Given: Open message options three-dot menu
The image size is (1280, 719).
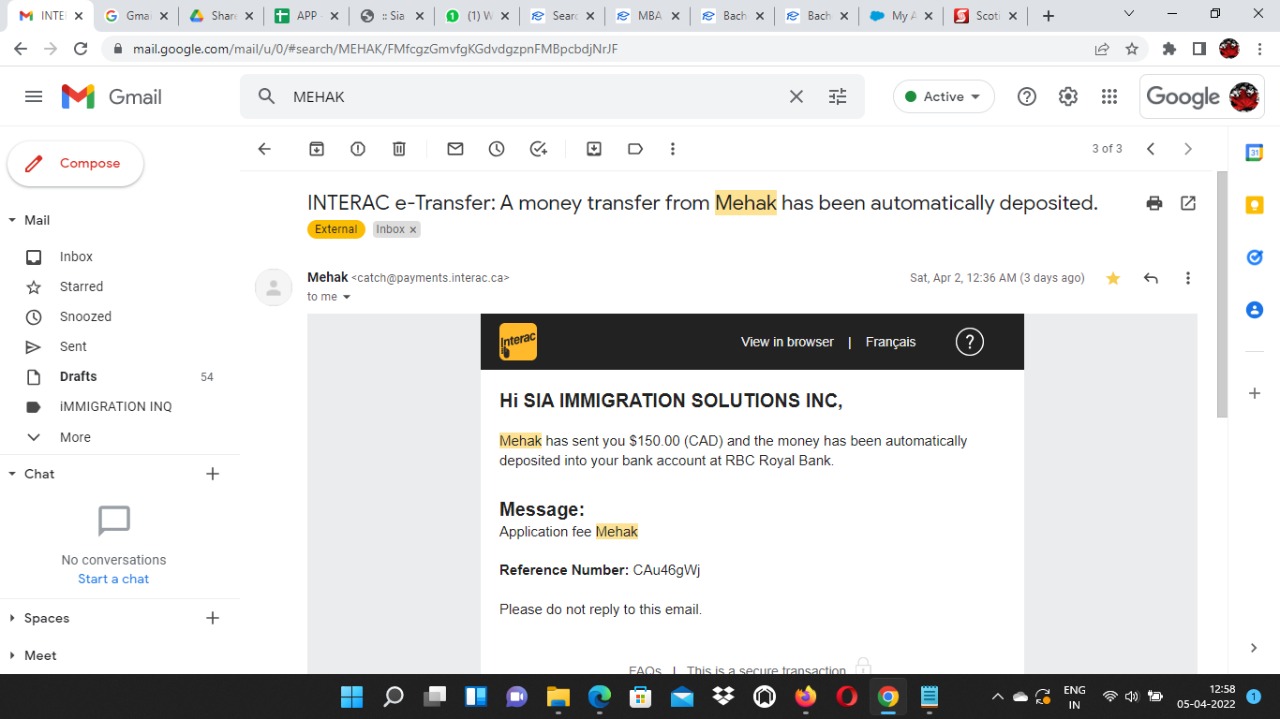Looking at the screenshot, I should click(1188, 278).
